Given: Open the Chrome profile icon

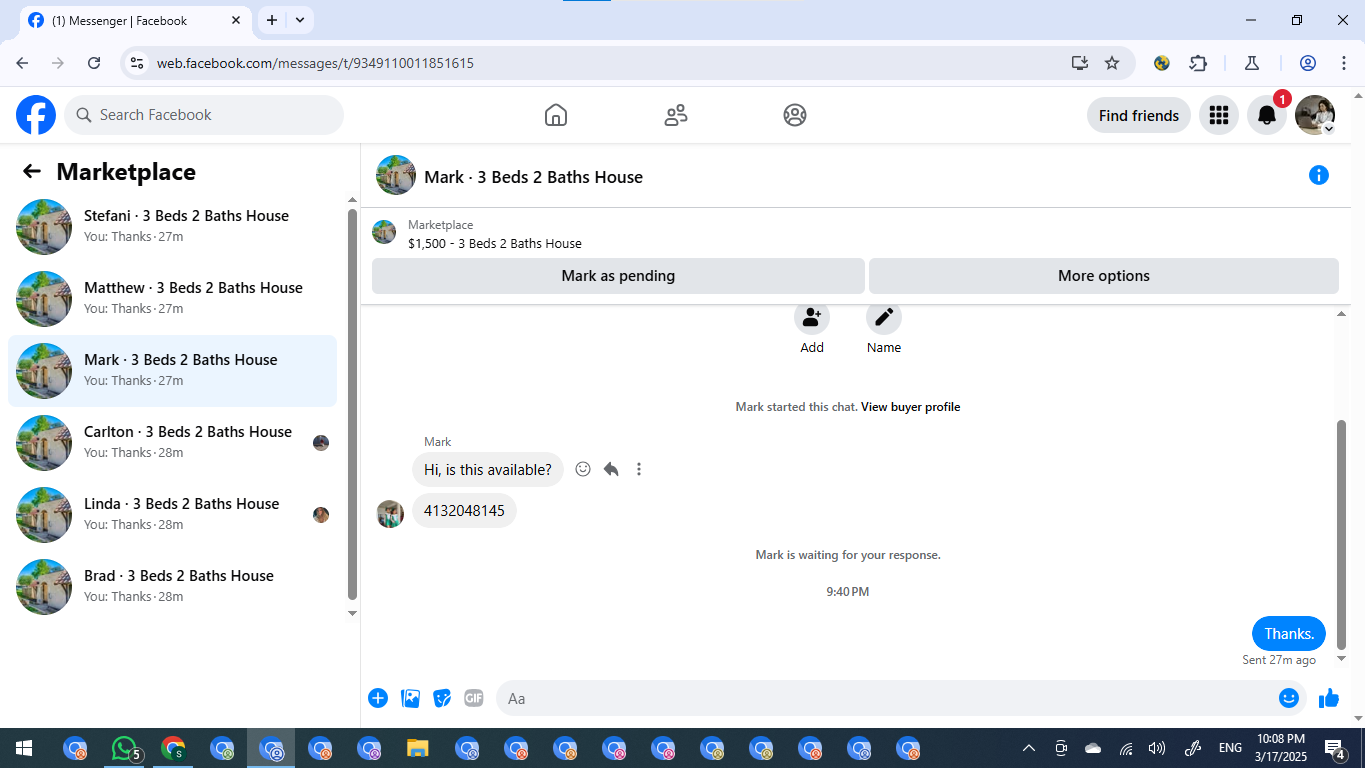Looking at the screenshot, I should point(1308,63).
